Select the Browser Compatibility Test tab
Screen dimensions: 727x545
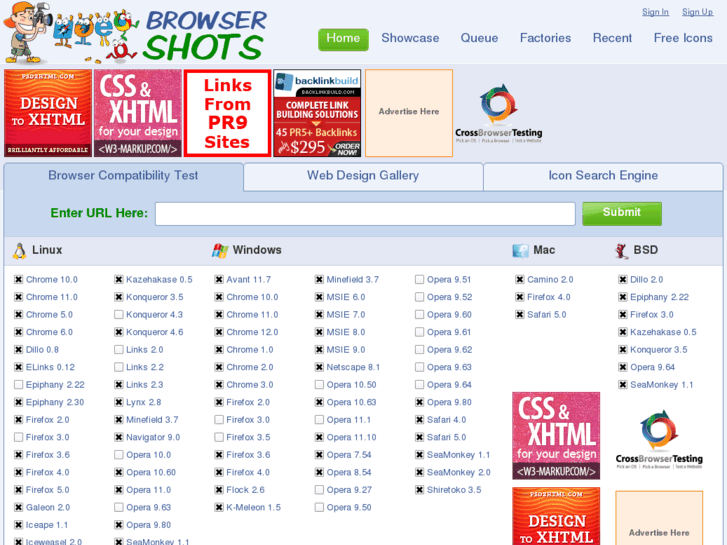point(123,176)
